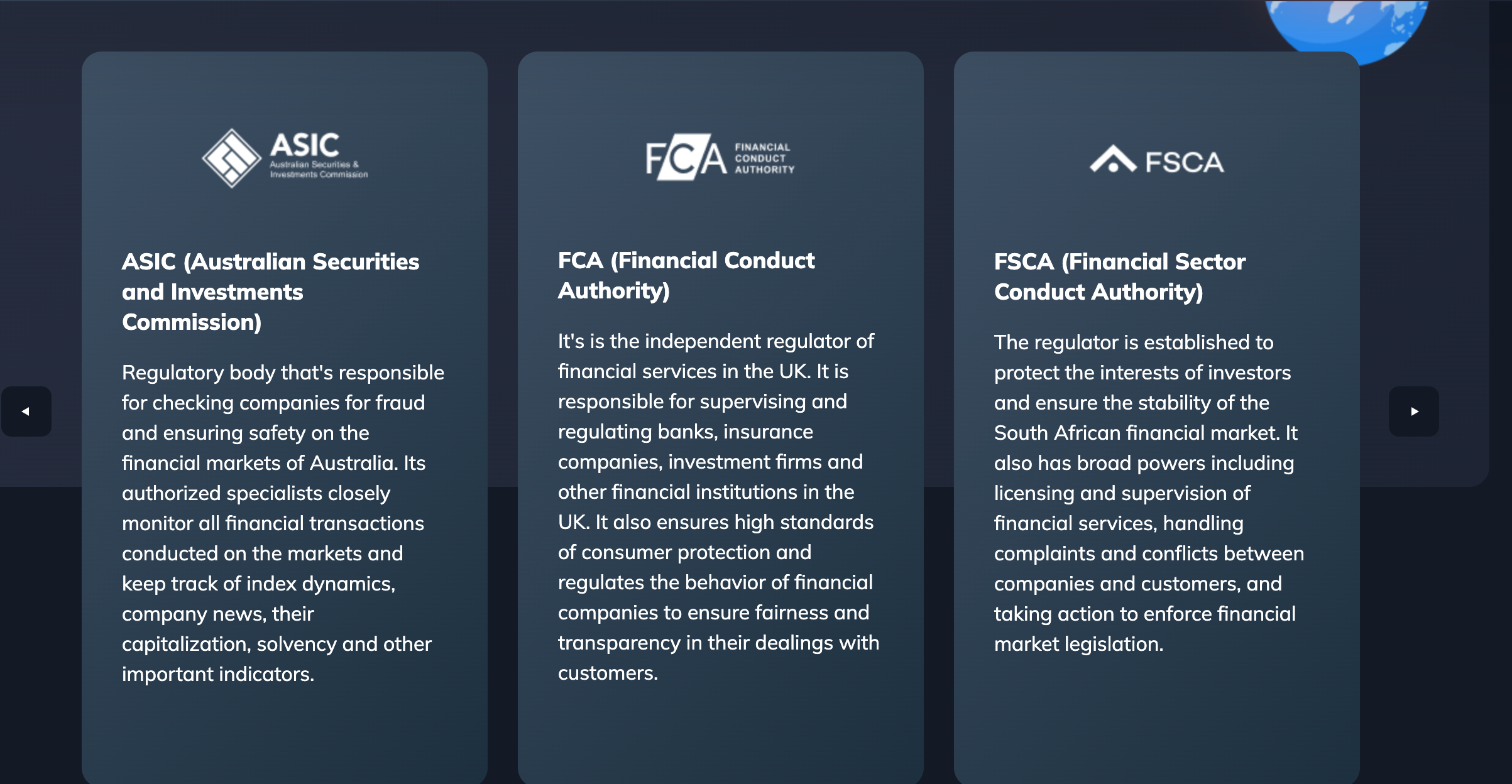Click the ASIC wordmark letters in logo
Viewport: 1512px width, 784px height.
pyautogui.click(x=305, y=145)
